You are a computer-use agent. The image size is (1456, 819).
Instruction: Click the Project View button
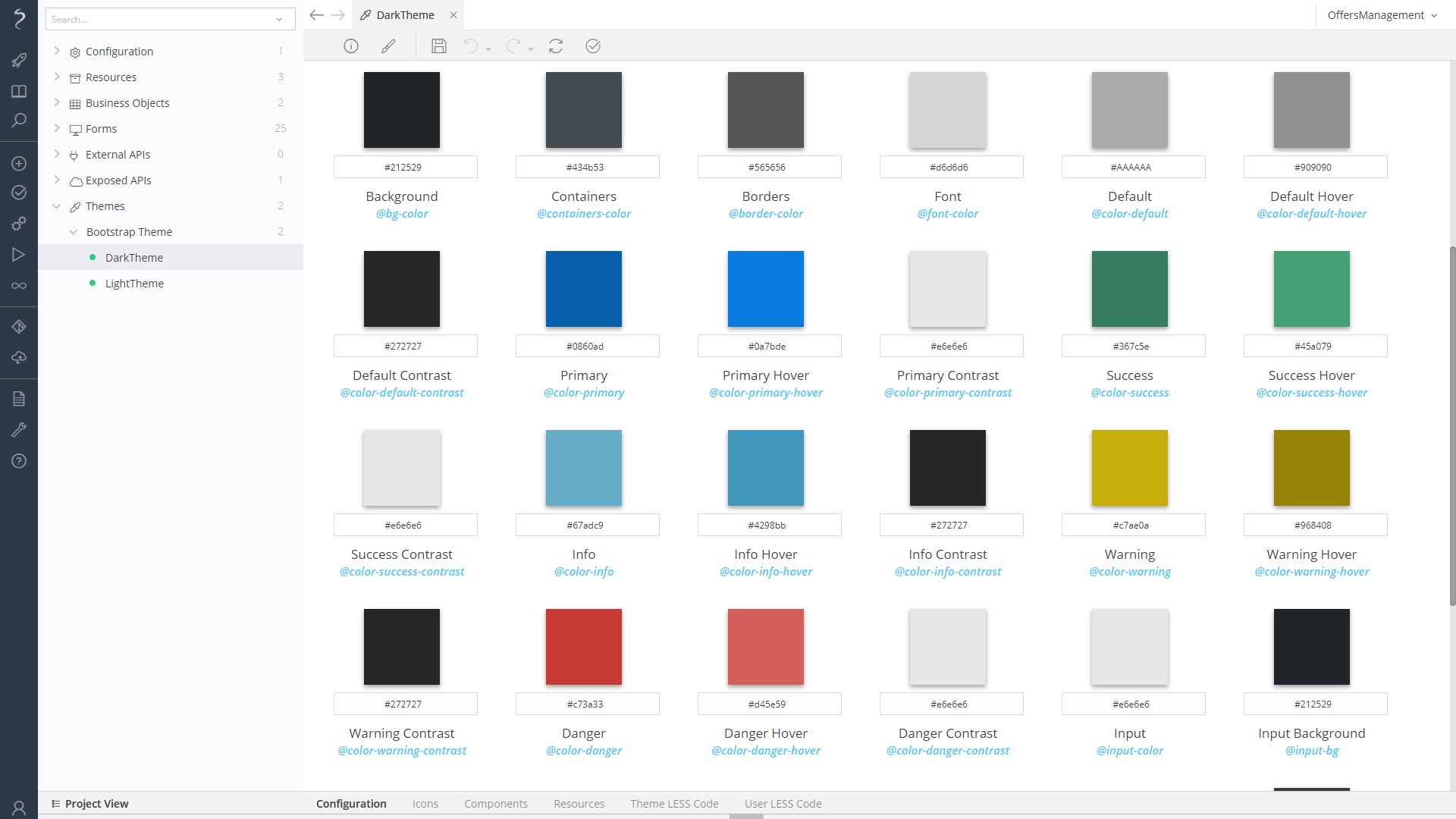coord(89,804)
